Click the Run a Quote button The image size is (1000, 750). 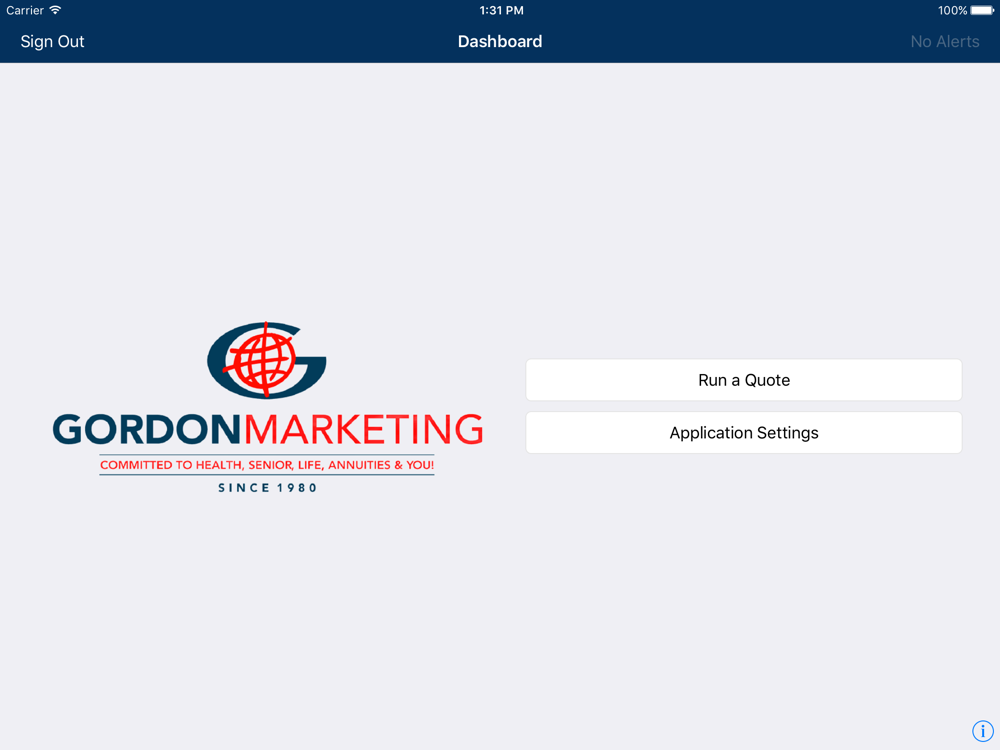click(744, 380)
